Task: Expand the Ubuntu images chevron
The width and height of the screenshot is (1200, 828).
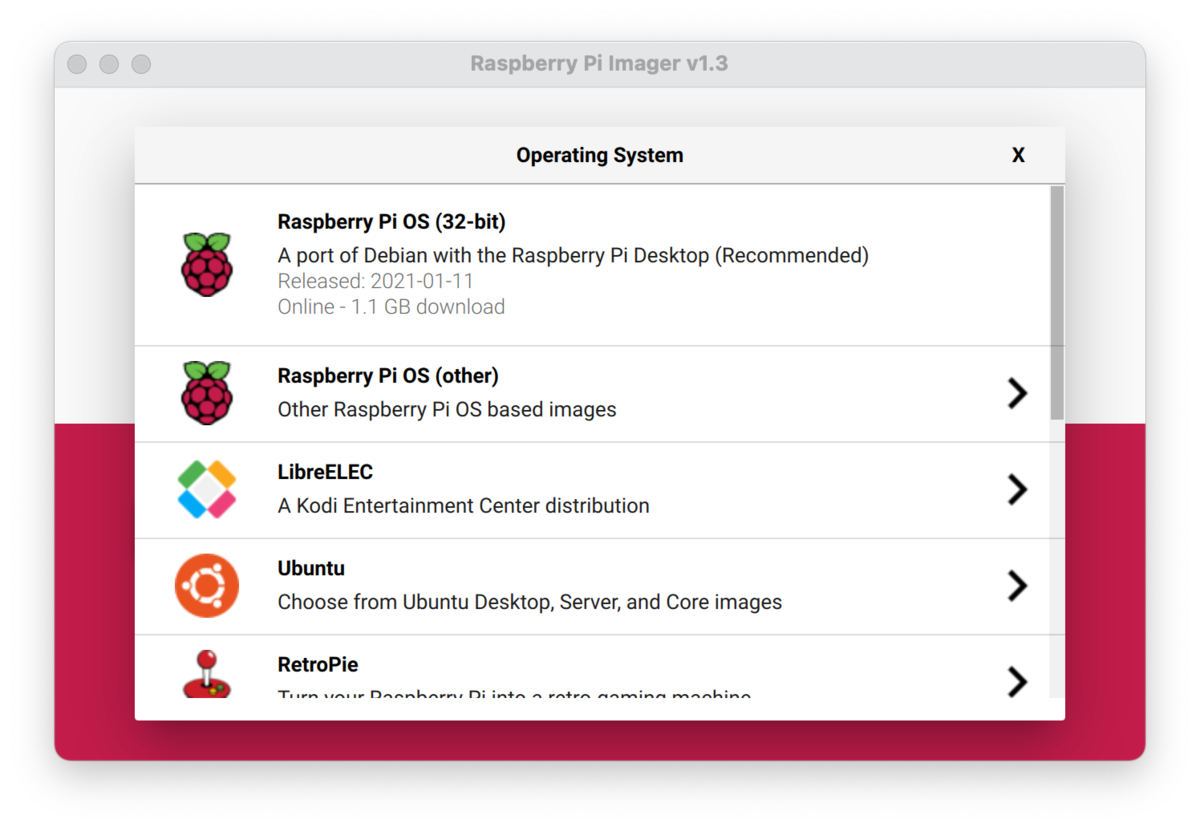Action: pos(1017,585)
